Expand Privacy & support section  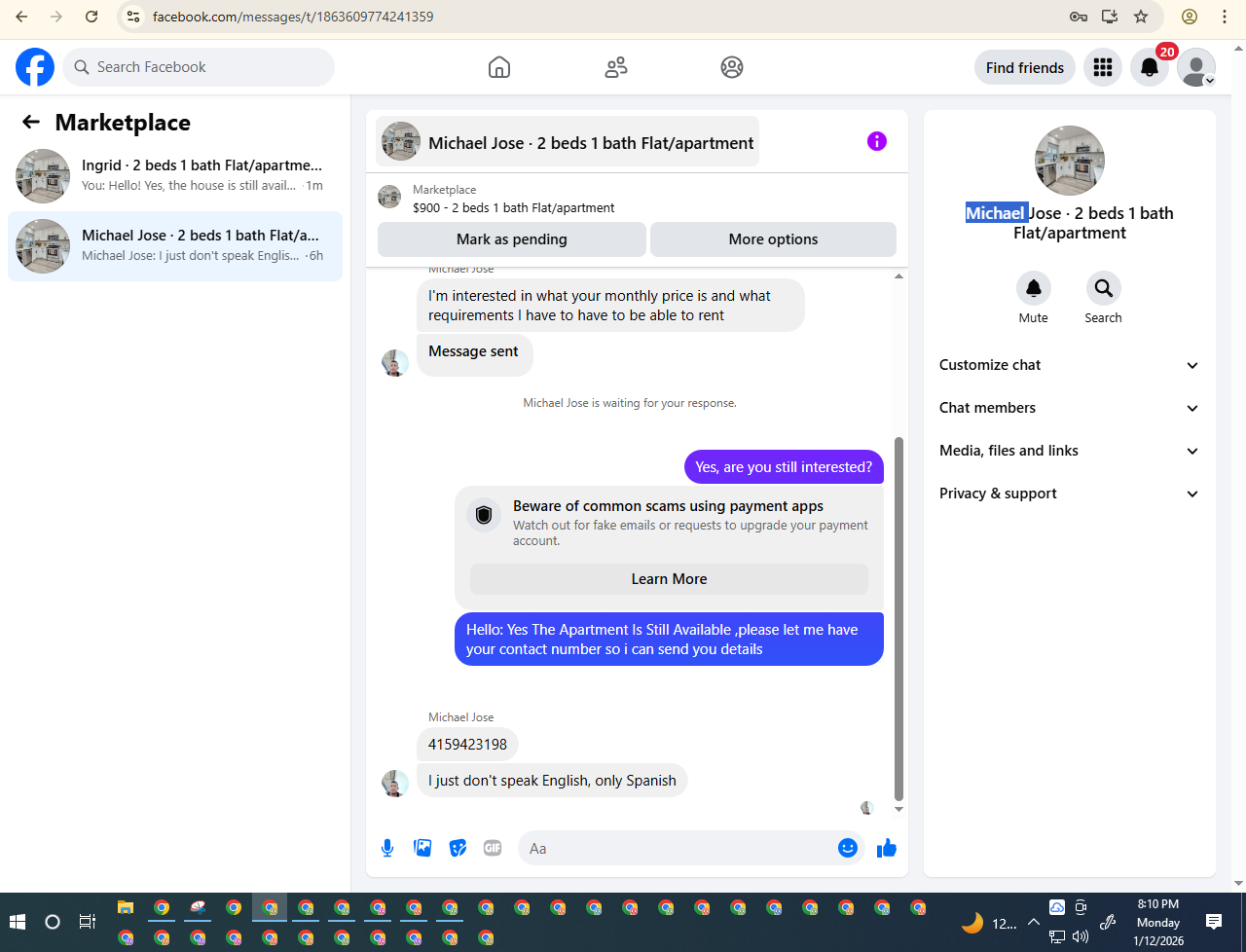pyautogui.click(x=1070, y=494)
